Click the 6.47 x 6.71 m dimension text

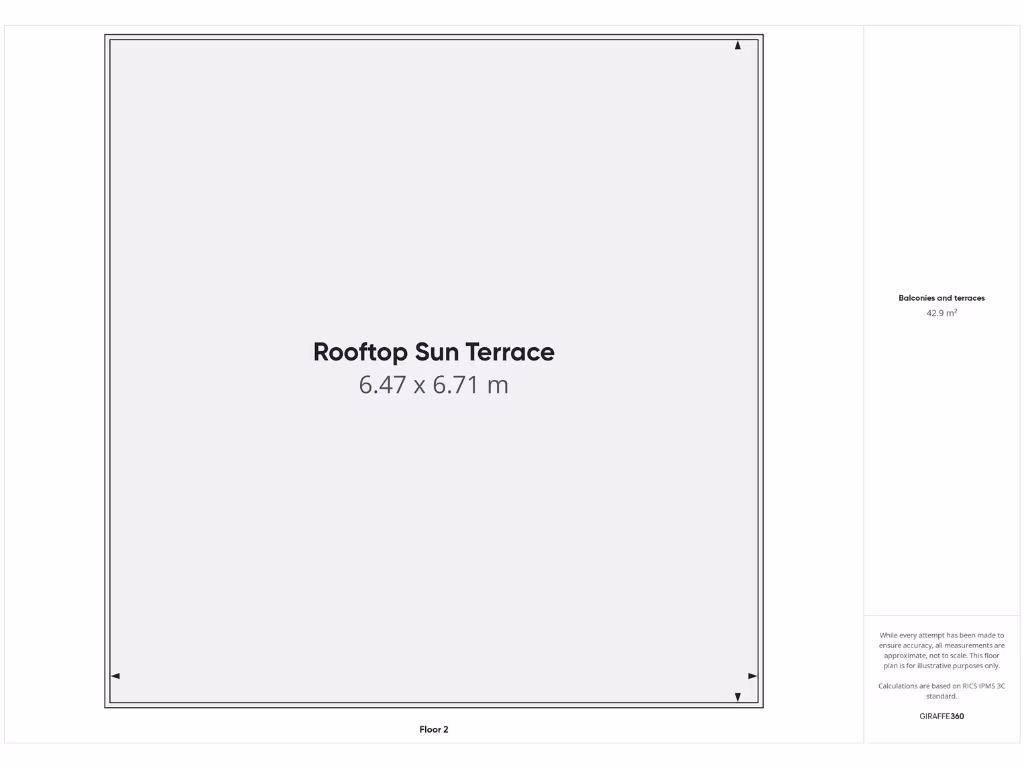433,384
